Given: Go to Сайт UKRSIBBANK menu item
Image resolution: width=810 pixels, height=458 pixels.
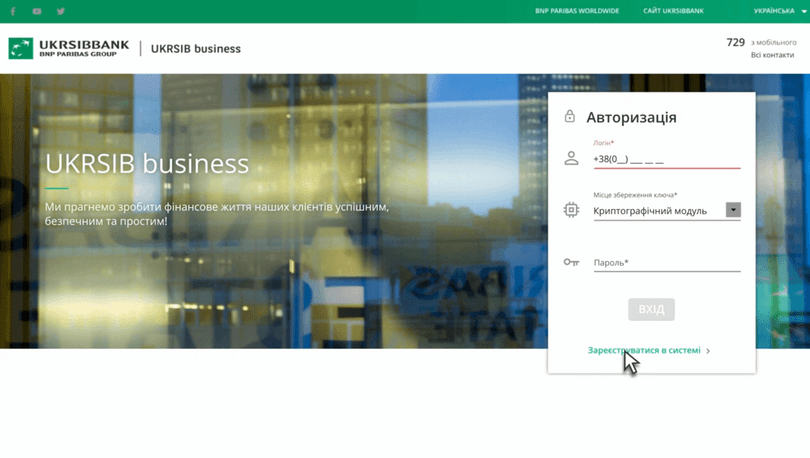Looking at the screenshot, I should click(x=673, y=11).
